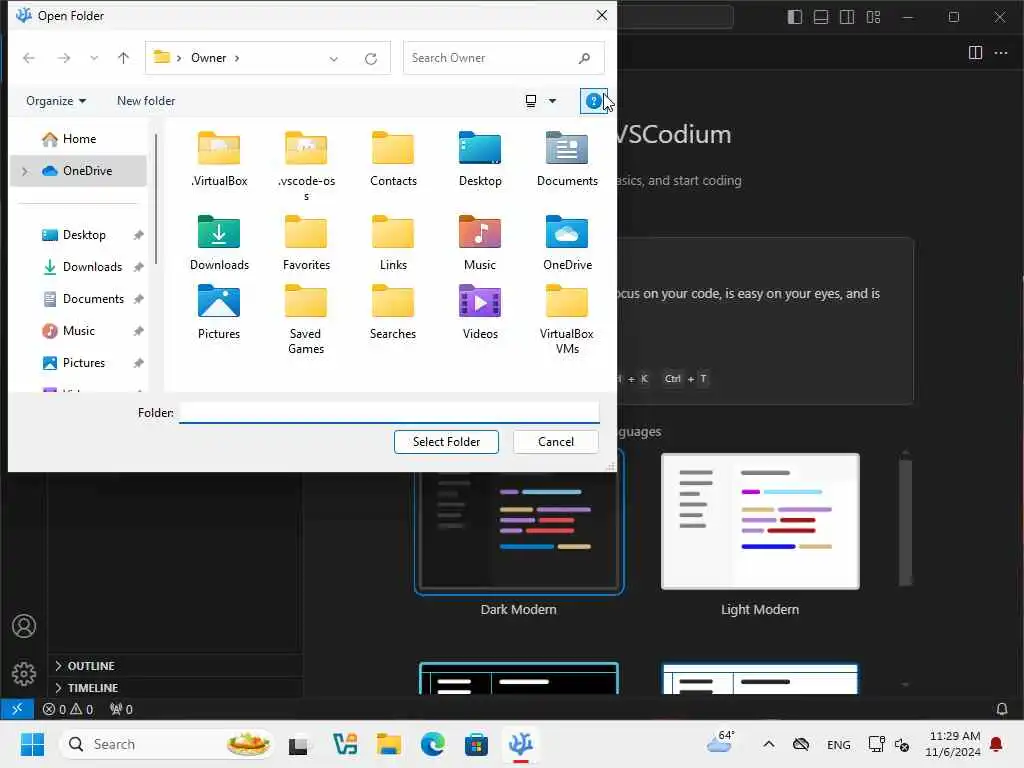Open Documents in Quick access pane
Screen dimensions: 1024x768
(93, 298)
